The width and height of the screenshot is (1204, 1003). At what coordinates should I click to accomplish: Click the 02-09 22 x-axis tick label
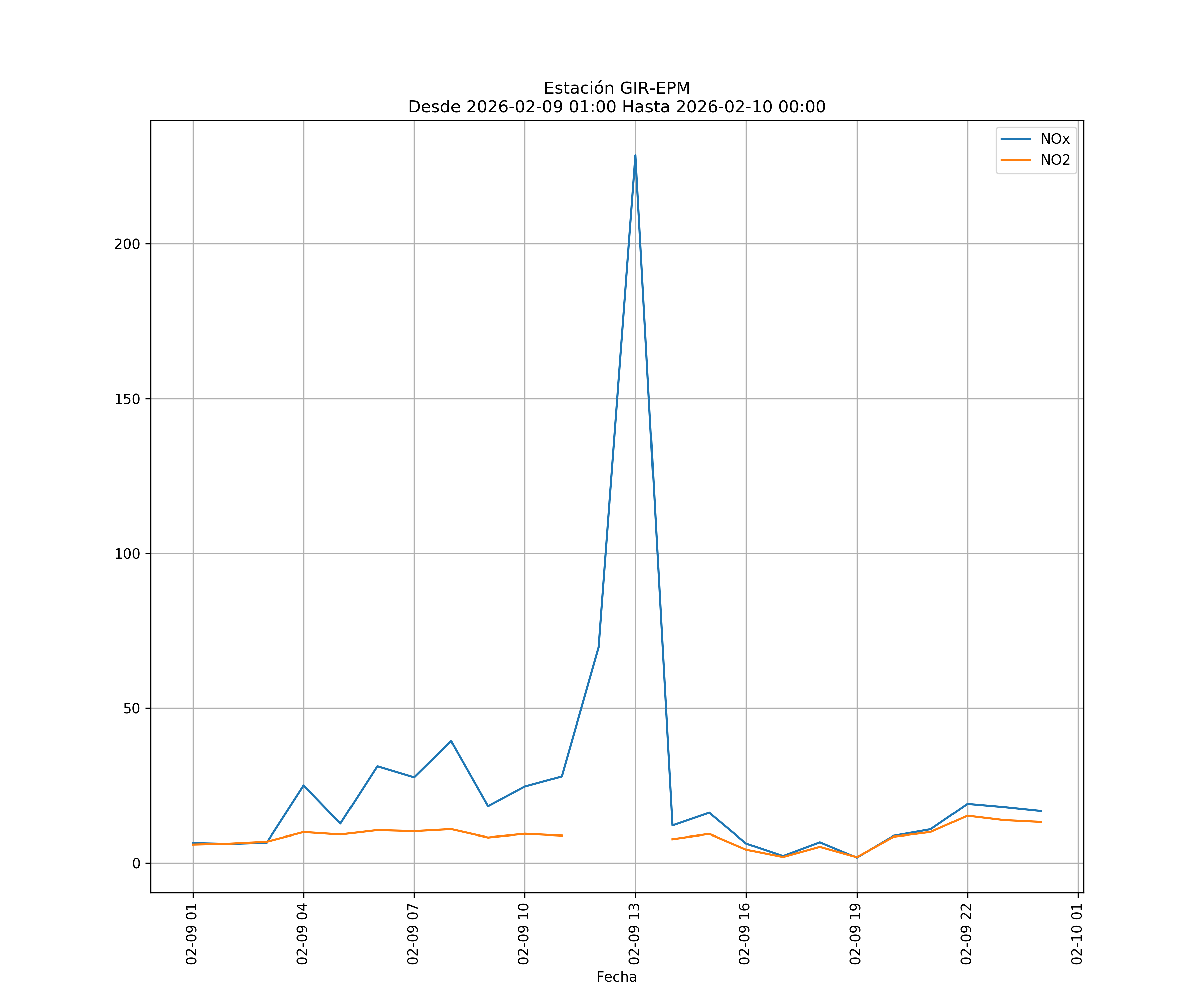coord(966,934)
